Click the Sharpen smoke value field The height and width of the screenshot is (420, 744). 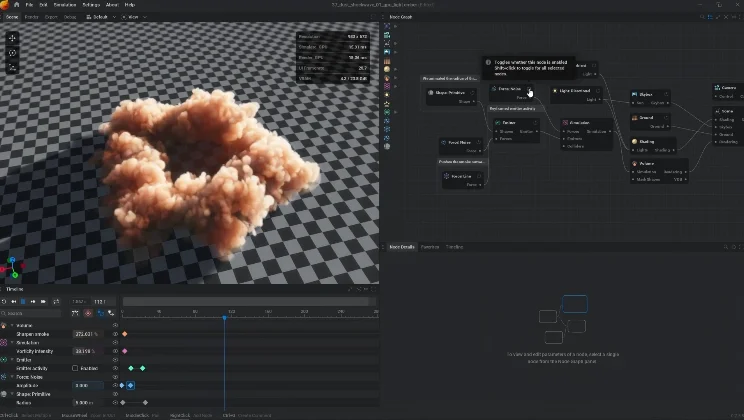pyautogui.click(x=87, y=334)
